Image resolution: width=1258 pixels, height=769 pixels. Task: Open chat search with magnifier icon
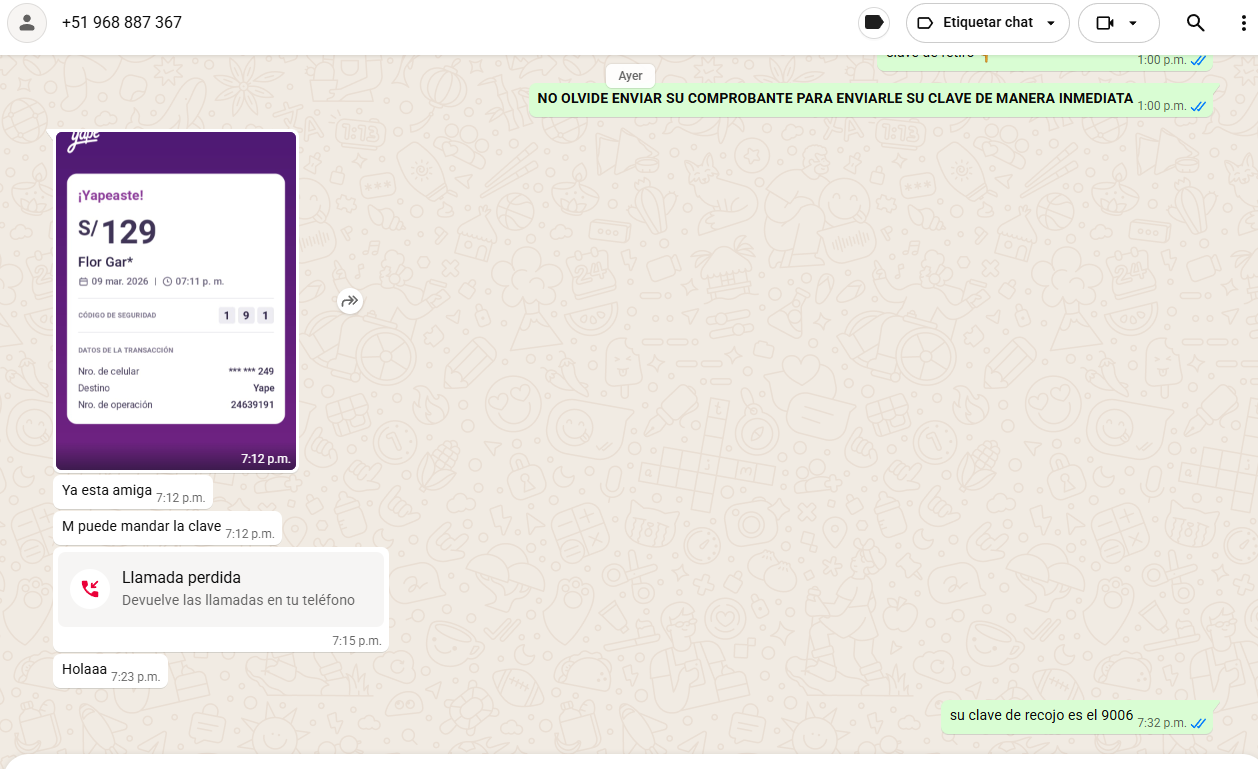[1195, 23]
